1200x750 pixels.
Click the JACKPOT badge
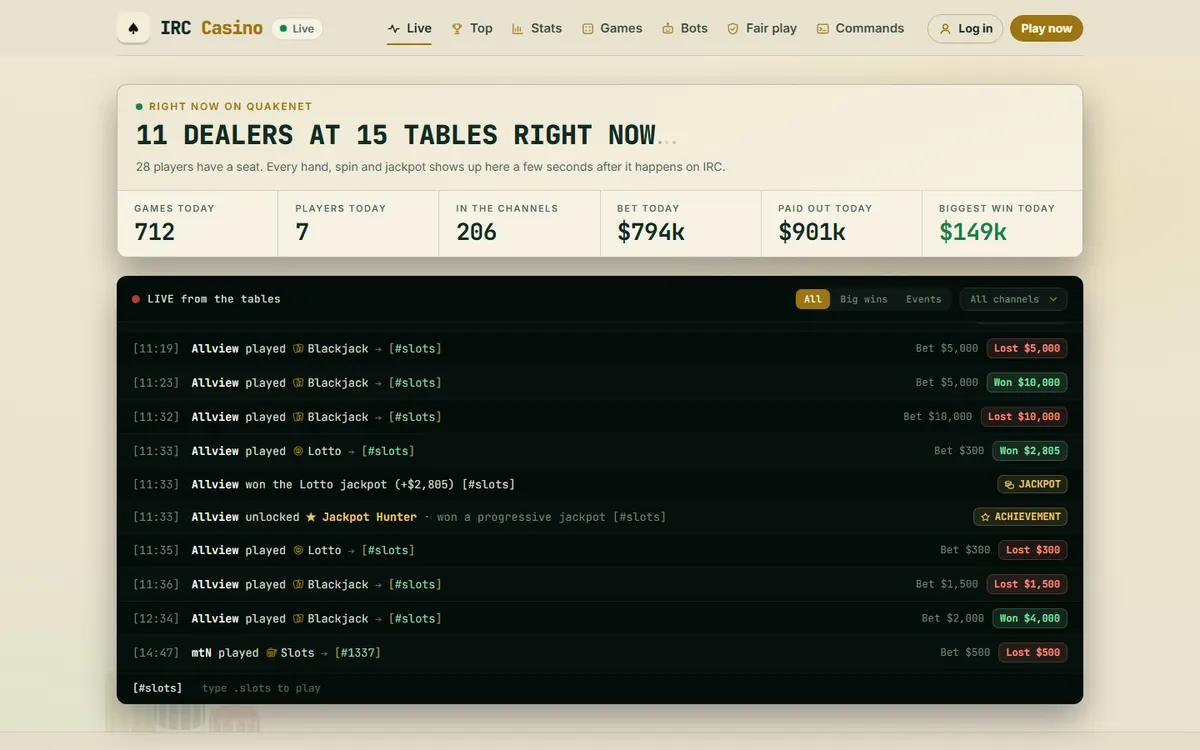(x=1032, y=484)
